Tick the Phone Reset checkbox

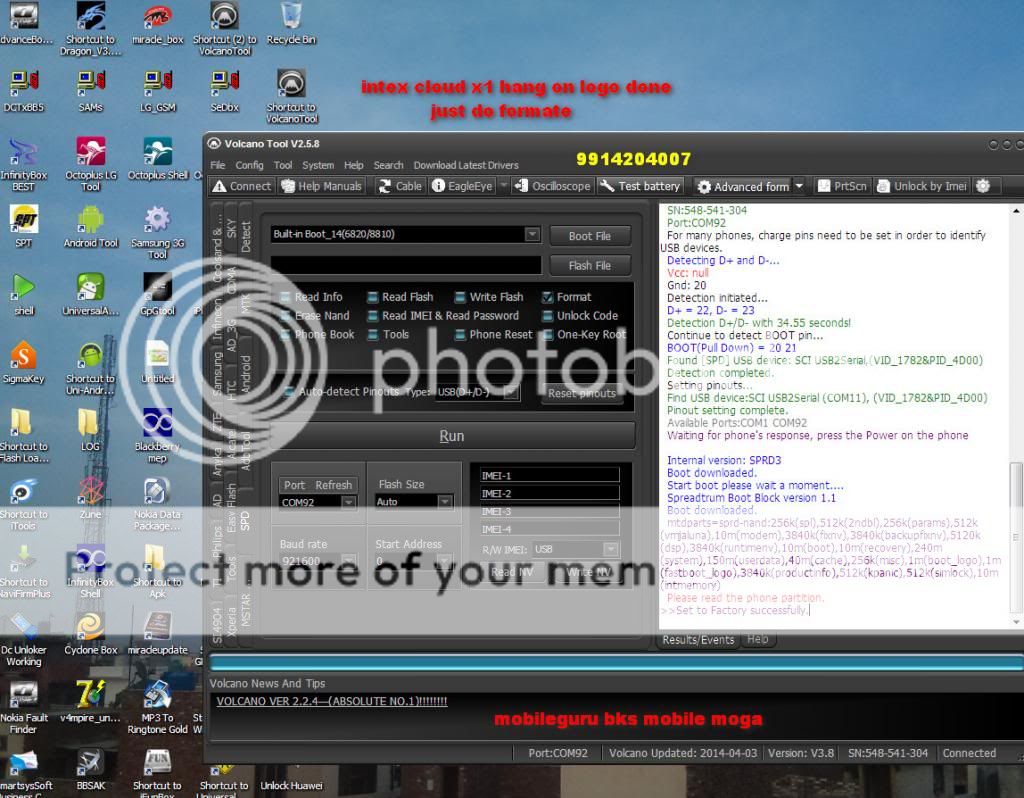(460, 335)
